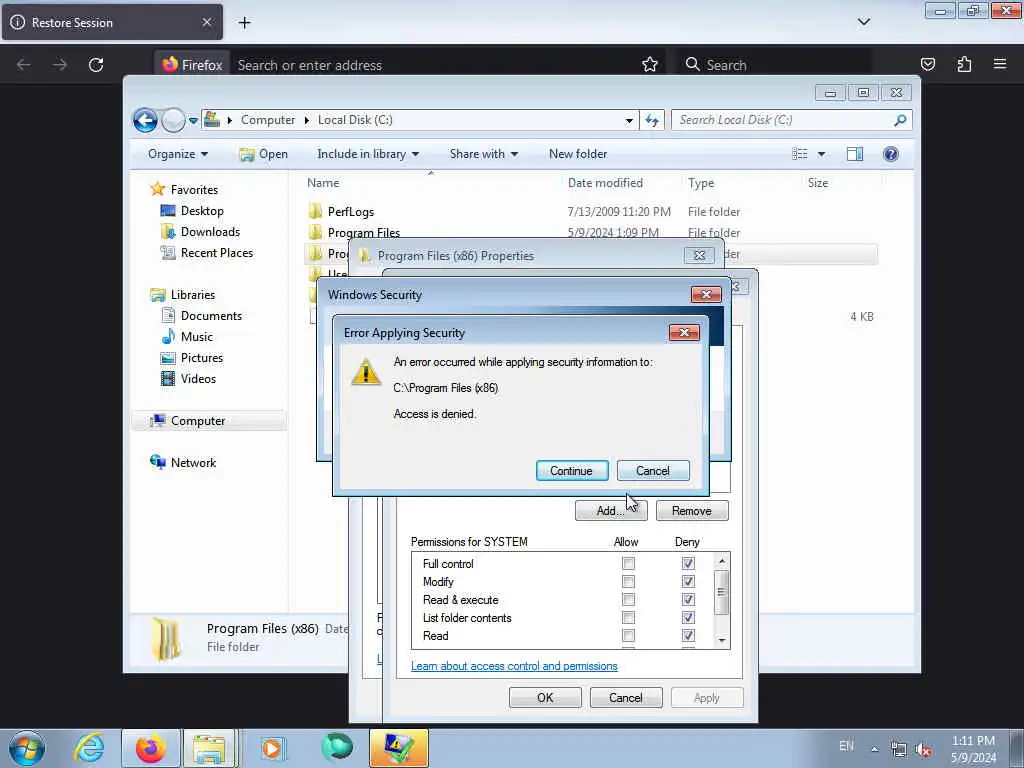Toggle Deny checkbox for List folder contents
Viewport: 1024px width, 768px height.
pyautogui.click(x=688, y=618)
